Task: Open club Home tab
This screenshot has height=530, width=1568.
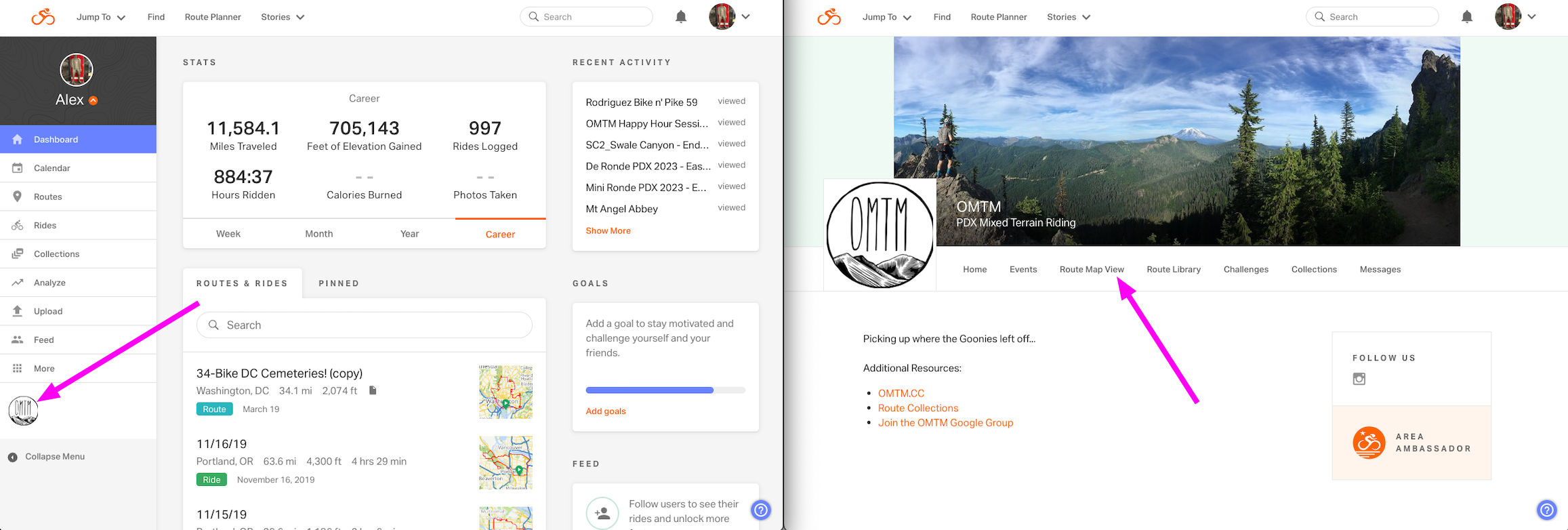Action: [x=975, y=269]
